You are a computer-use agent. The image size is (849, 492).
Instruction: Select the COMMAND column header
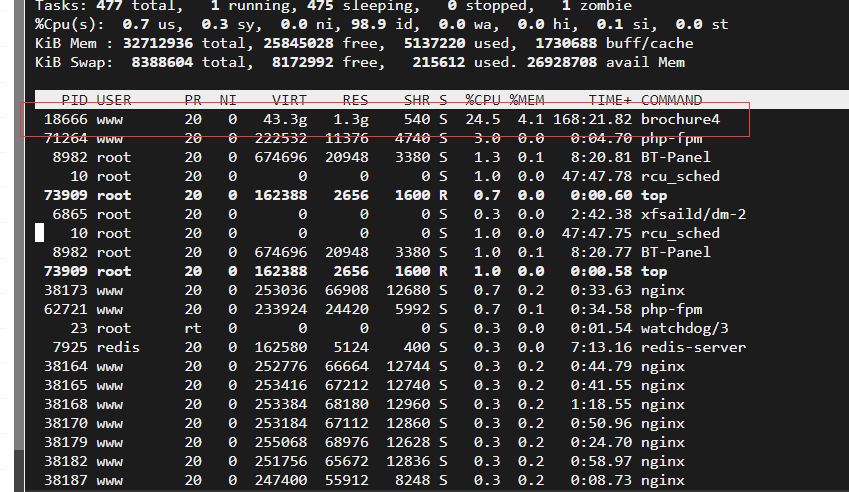coord(672,100)
